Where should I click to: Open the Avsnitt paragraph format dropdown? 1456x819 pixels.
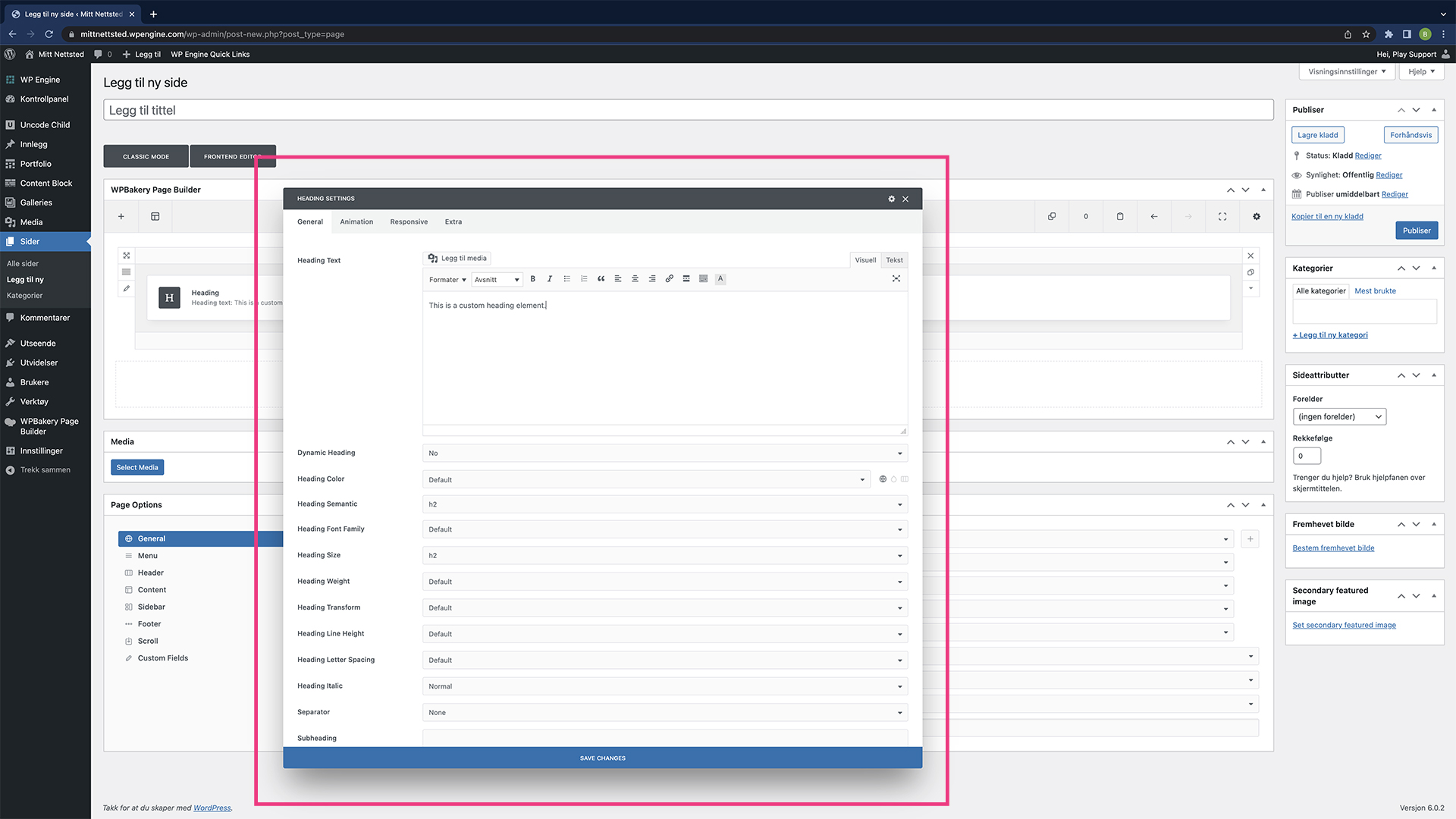point(497,280)
